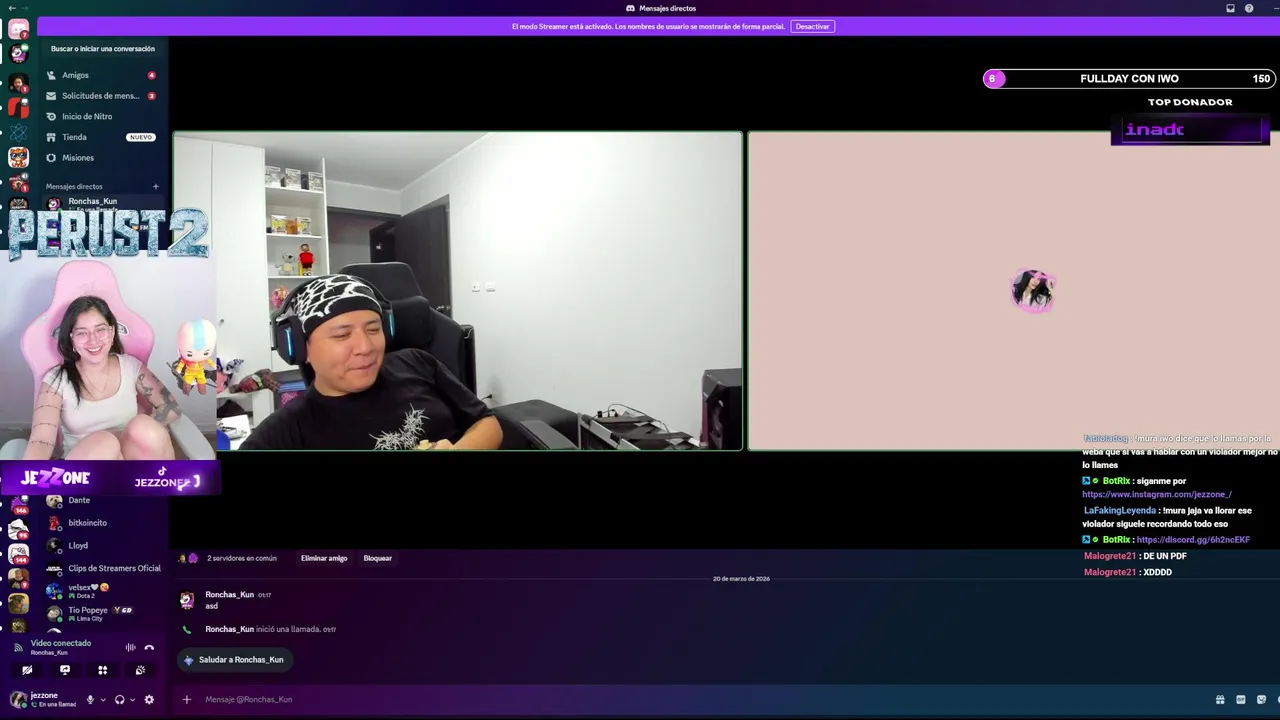Open help question-mark icon in title bar
Viewport: 1280px width, 720px height.
1249,8
